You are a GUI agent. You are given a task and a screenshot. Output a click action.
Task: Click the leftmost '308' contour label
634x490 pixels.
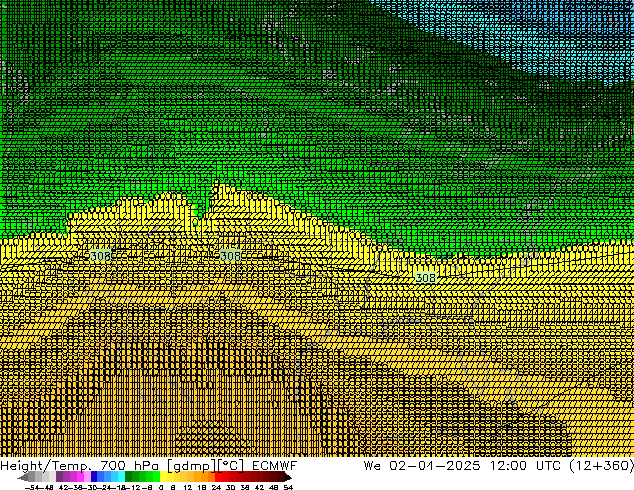[x=100, y=256]
